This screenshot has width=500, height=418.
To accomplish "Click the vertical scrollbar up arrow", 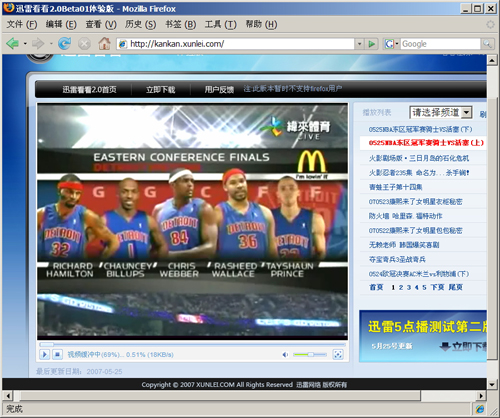I will tap(492, 60).
